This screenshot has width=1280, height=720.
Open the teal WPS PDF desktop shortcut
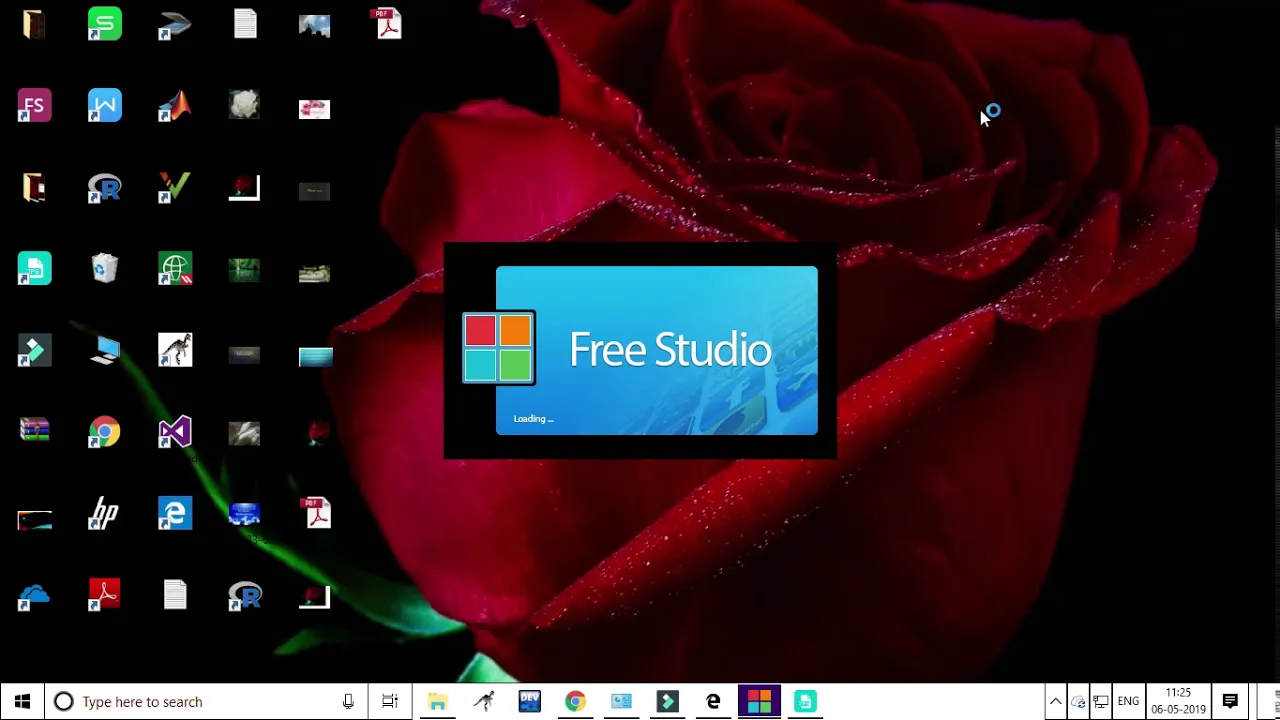[x=35, y=269]
